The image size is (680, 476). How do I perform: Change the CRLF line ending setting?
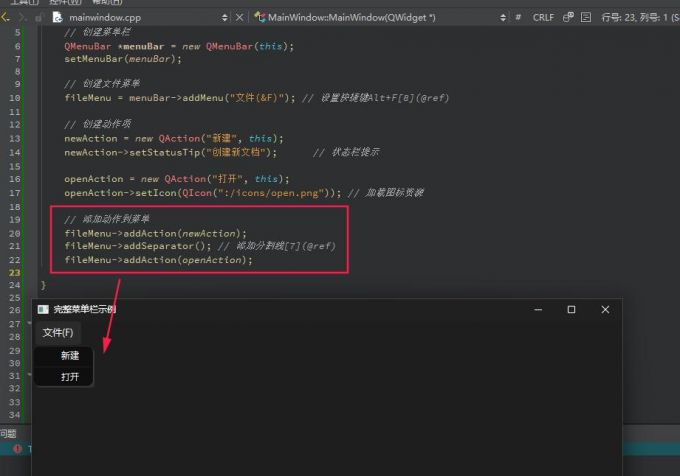543,17
